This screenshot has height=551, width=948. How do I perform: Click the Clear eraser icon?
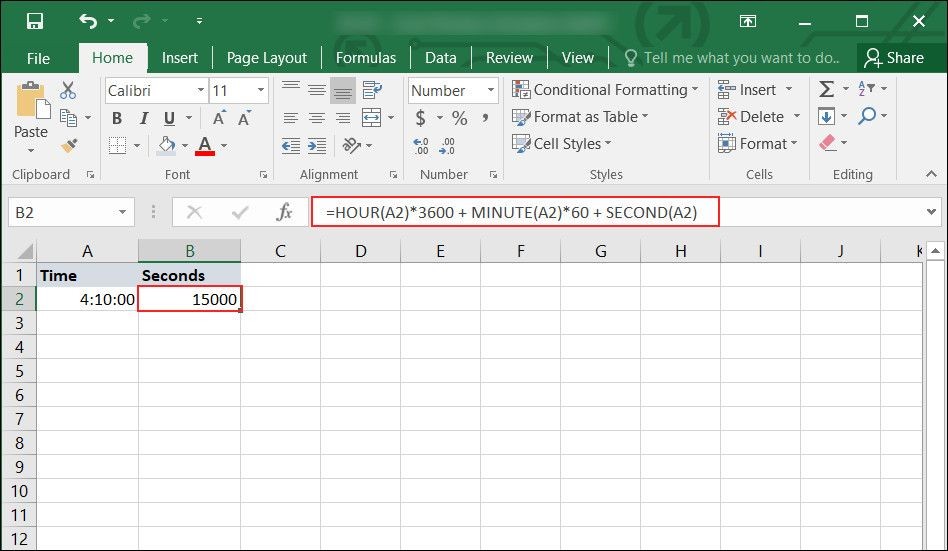[827, 143]
